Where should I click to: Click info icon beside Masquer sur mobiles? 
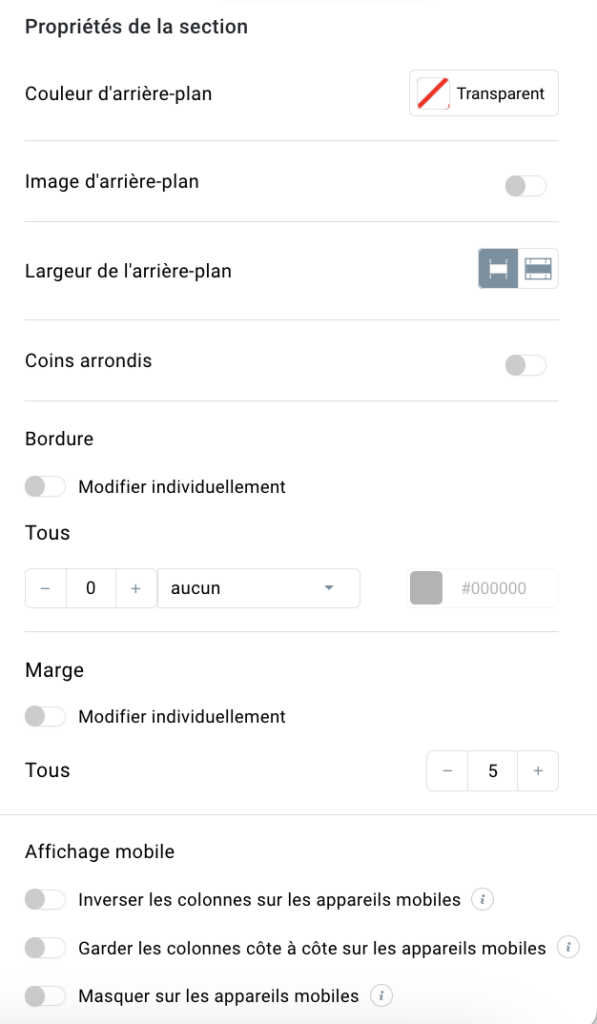tap(381, 996)
